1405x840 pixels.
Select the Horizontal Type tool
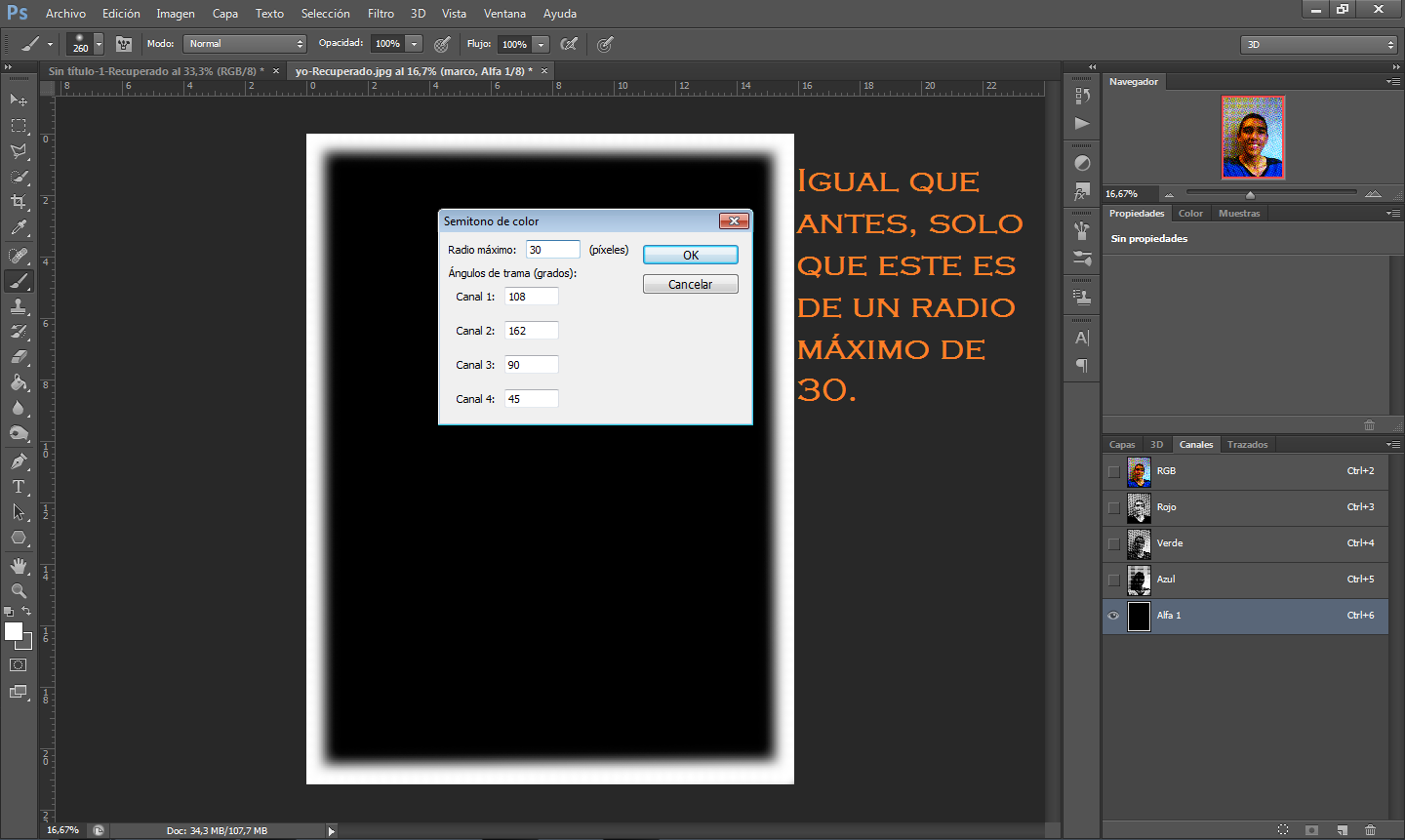[x=19, y=487]
